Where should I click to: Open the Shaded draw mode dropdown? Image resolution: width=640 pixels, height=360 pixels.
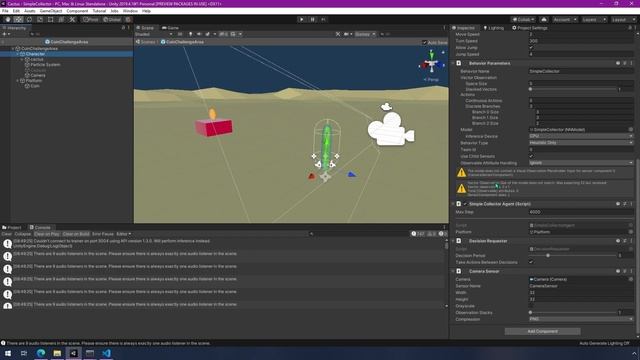[154, 34]
